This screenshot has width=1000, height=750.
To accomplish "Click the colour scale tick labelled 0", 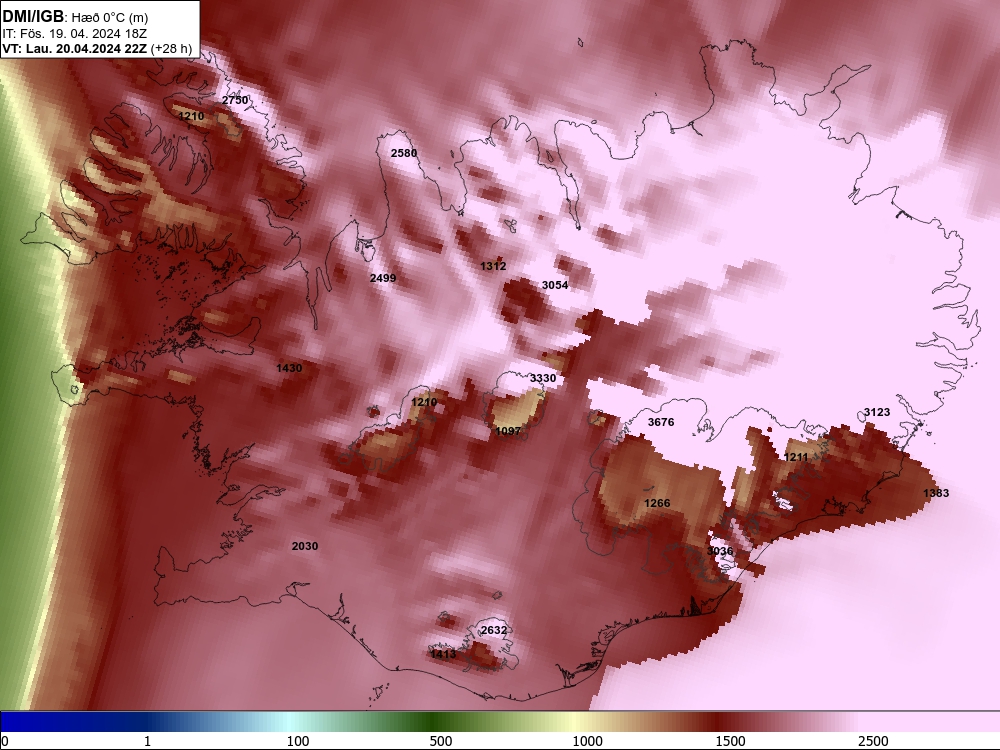I will pyautogui.click(x=6, y=741).
